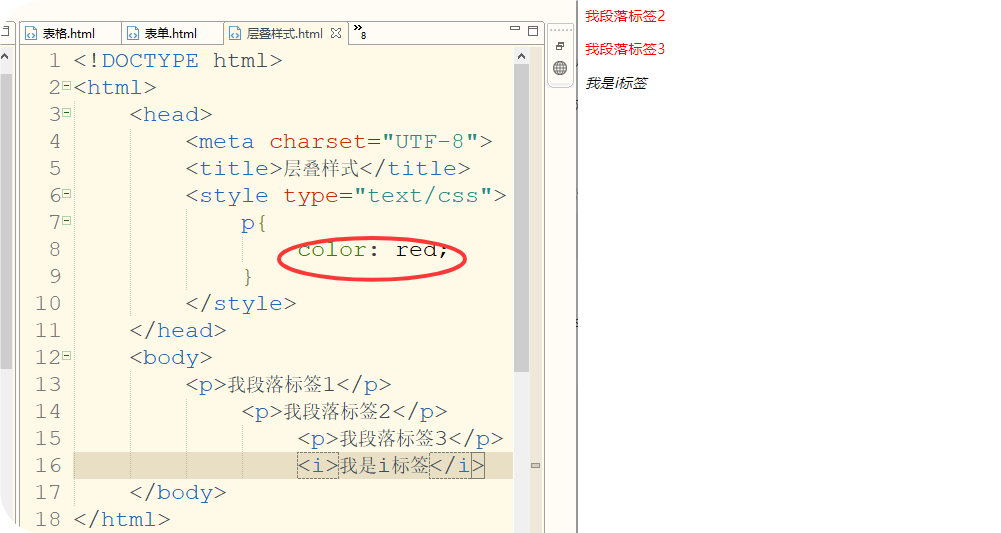
Task: Click red preview text 我段落标签3
Action: (625, 49)
